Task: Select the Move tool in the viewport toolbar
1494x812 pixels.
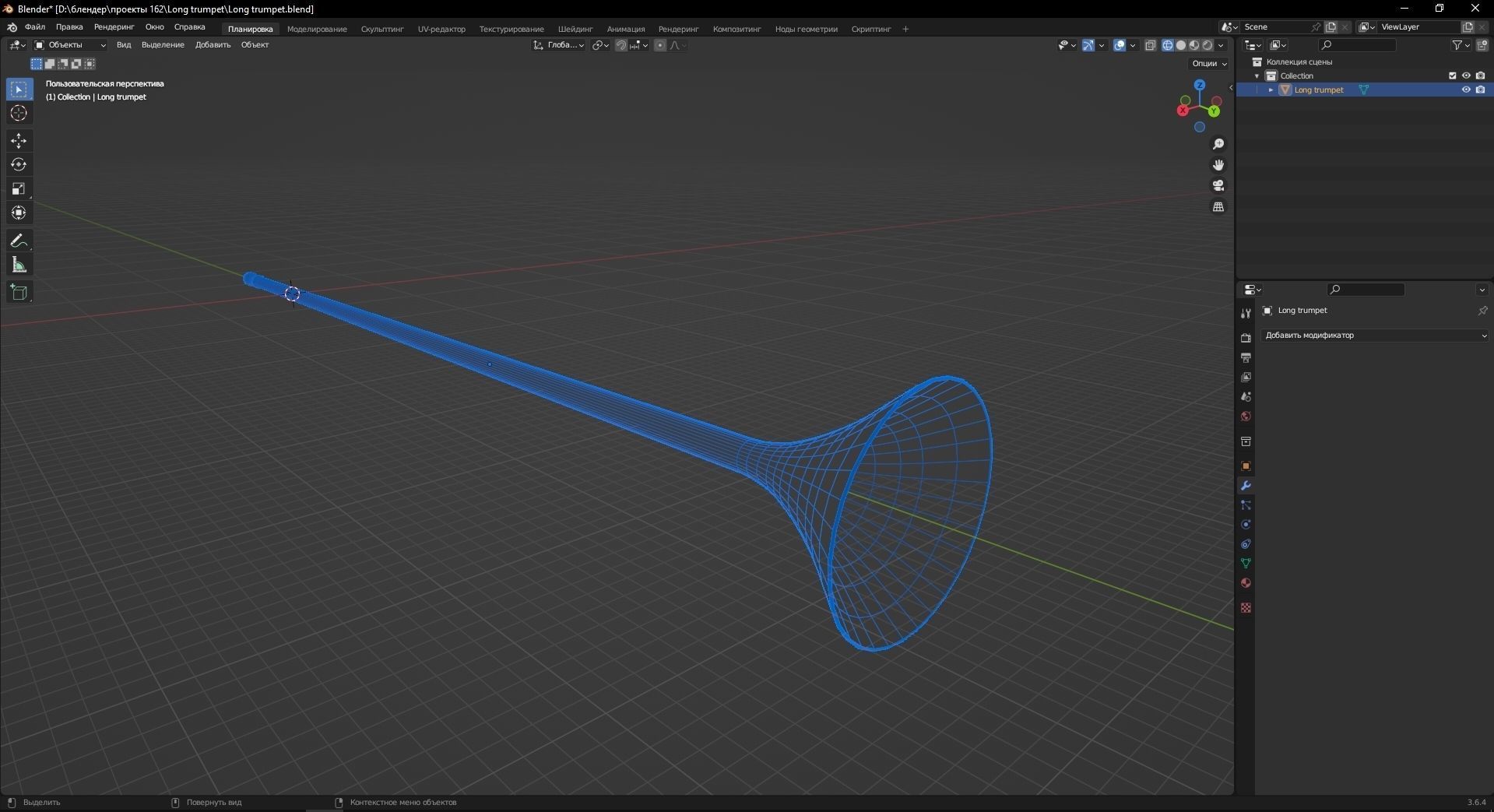Action: tap(18, 141)
